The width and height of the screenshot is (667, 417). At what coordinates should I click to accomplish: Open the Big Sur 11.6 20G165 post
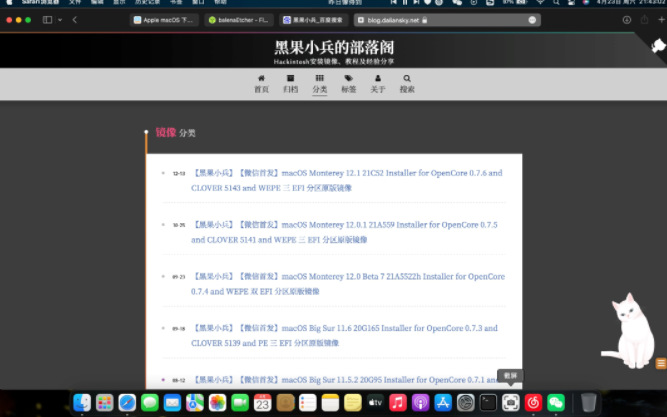click(344, 335)
